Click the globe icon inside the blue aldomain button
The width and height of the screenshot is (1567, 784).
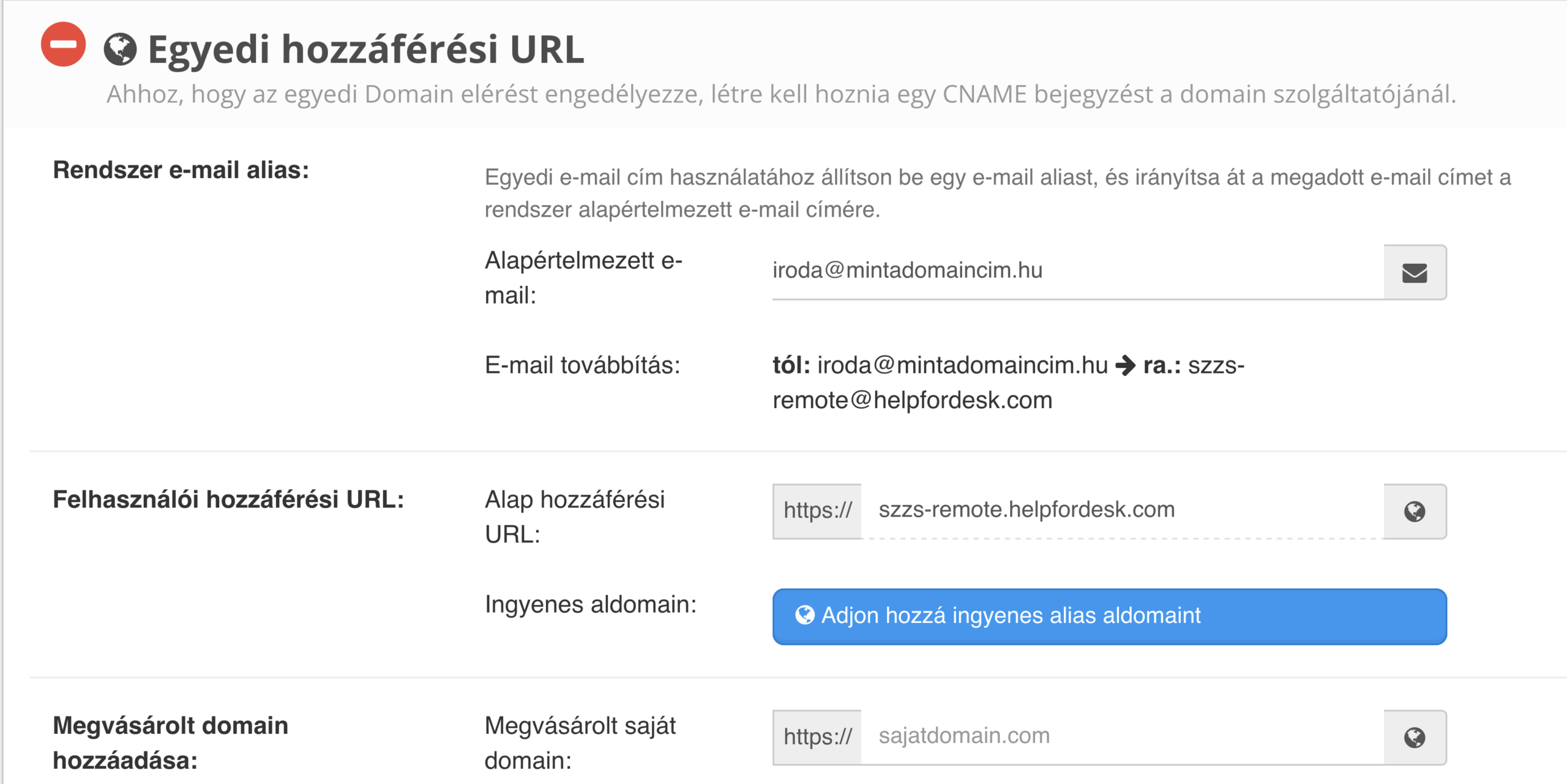click(x=804, y=616)
